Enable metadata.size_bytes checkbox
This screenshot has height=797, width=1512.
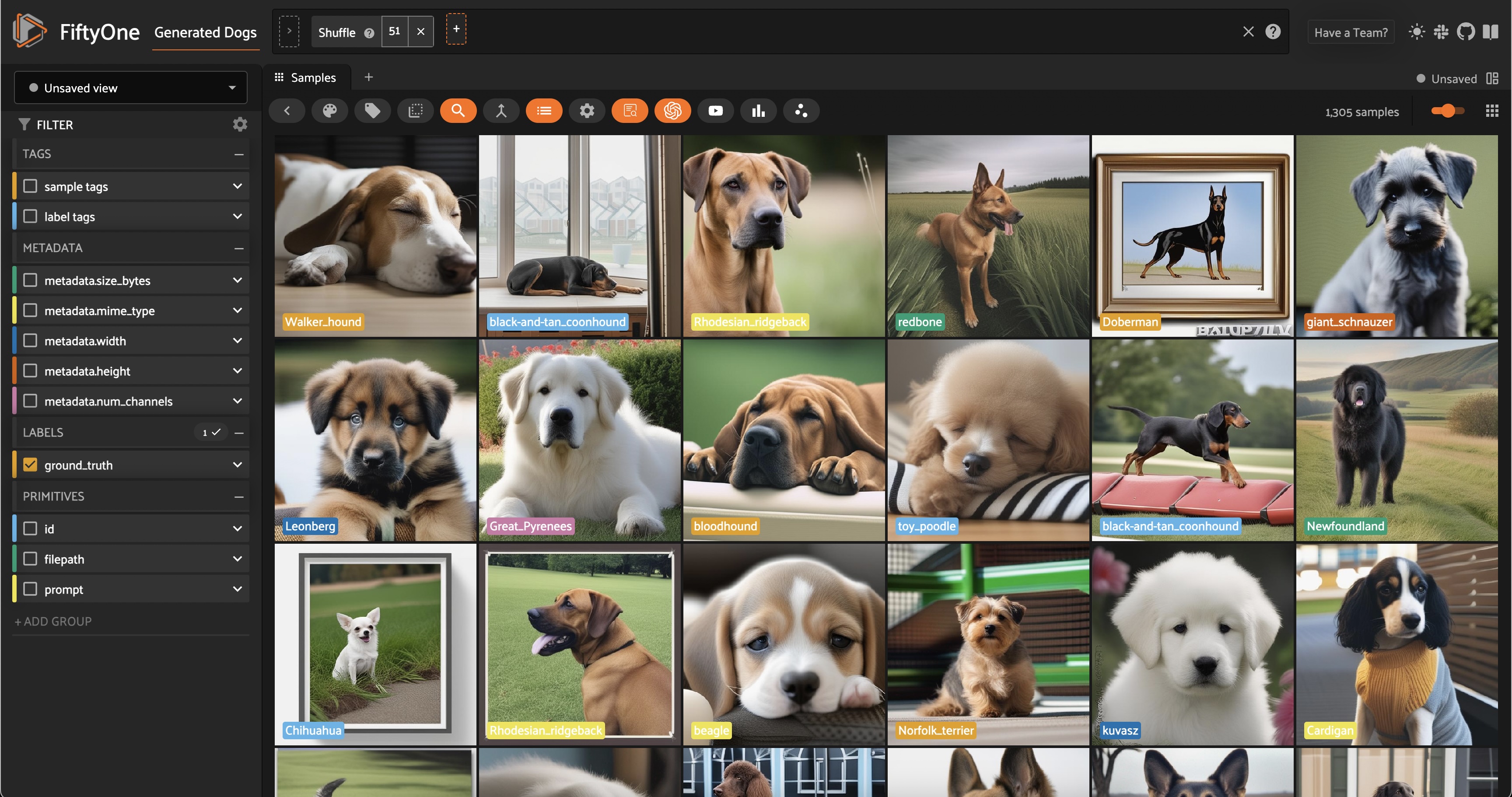[30, 280]
